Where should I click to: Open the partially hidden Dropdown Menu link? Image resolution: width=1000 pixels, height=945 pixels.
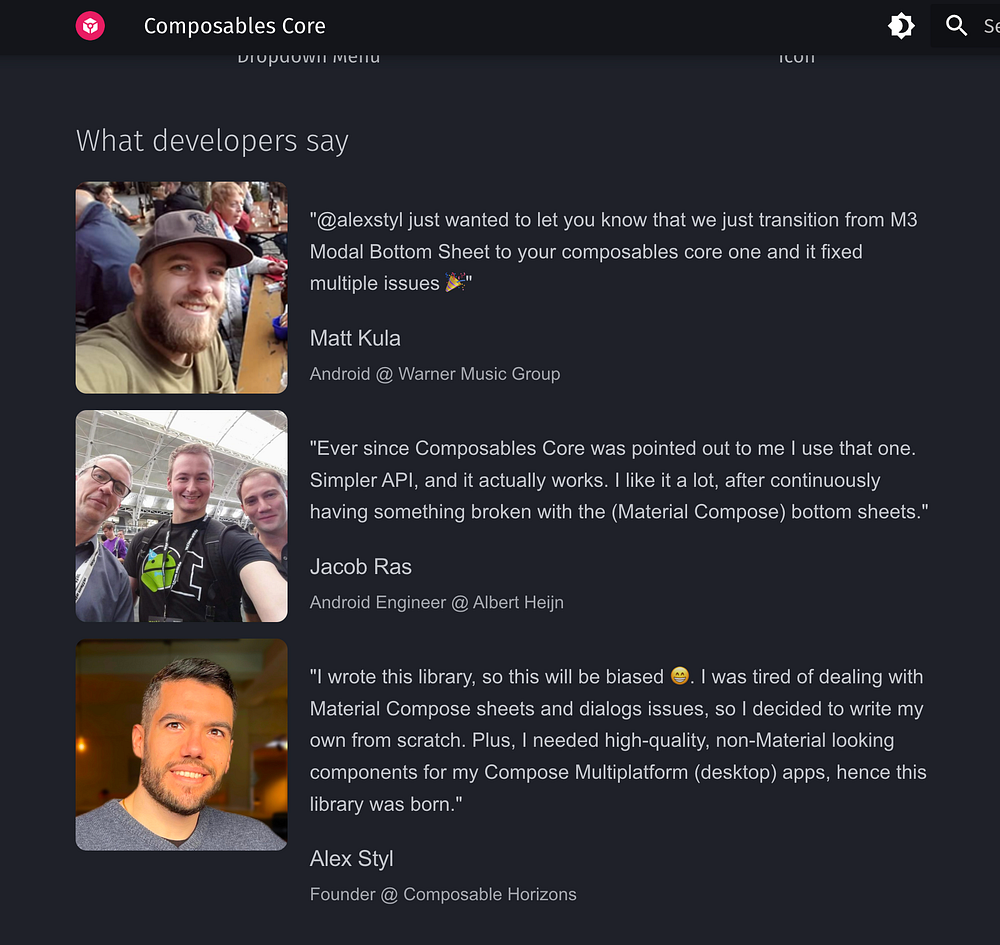point(309,58)
